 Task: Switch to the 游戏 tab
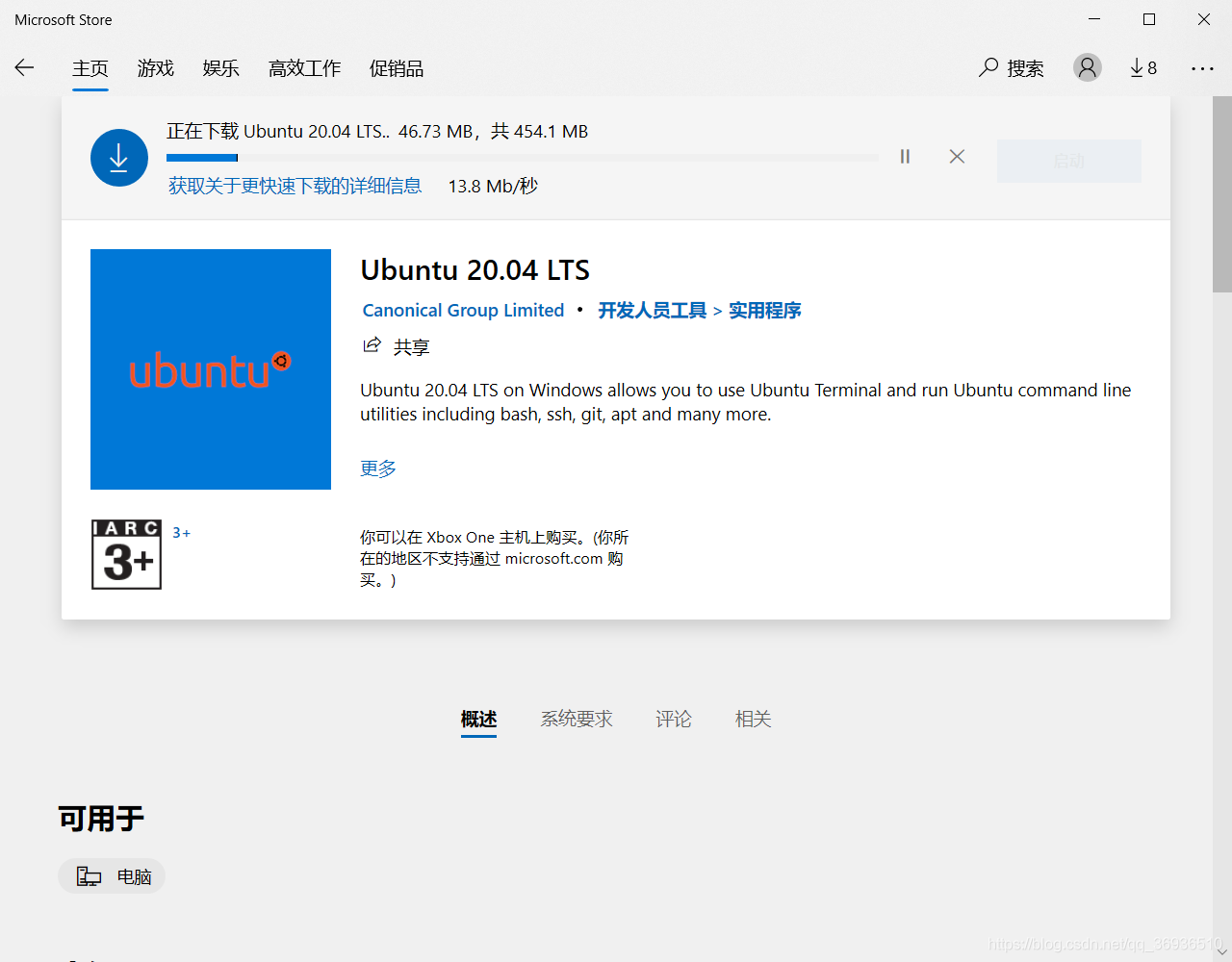click(x=156, y=68)
